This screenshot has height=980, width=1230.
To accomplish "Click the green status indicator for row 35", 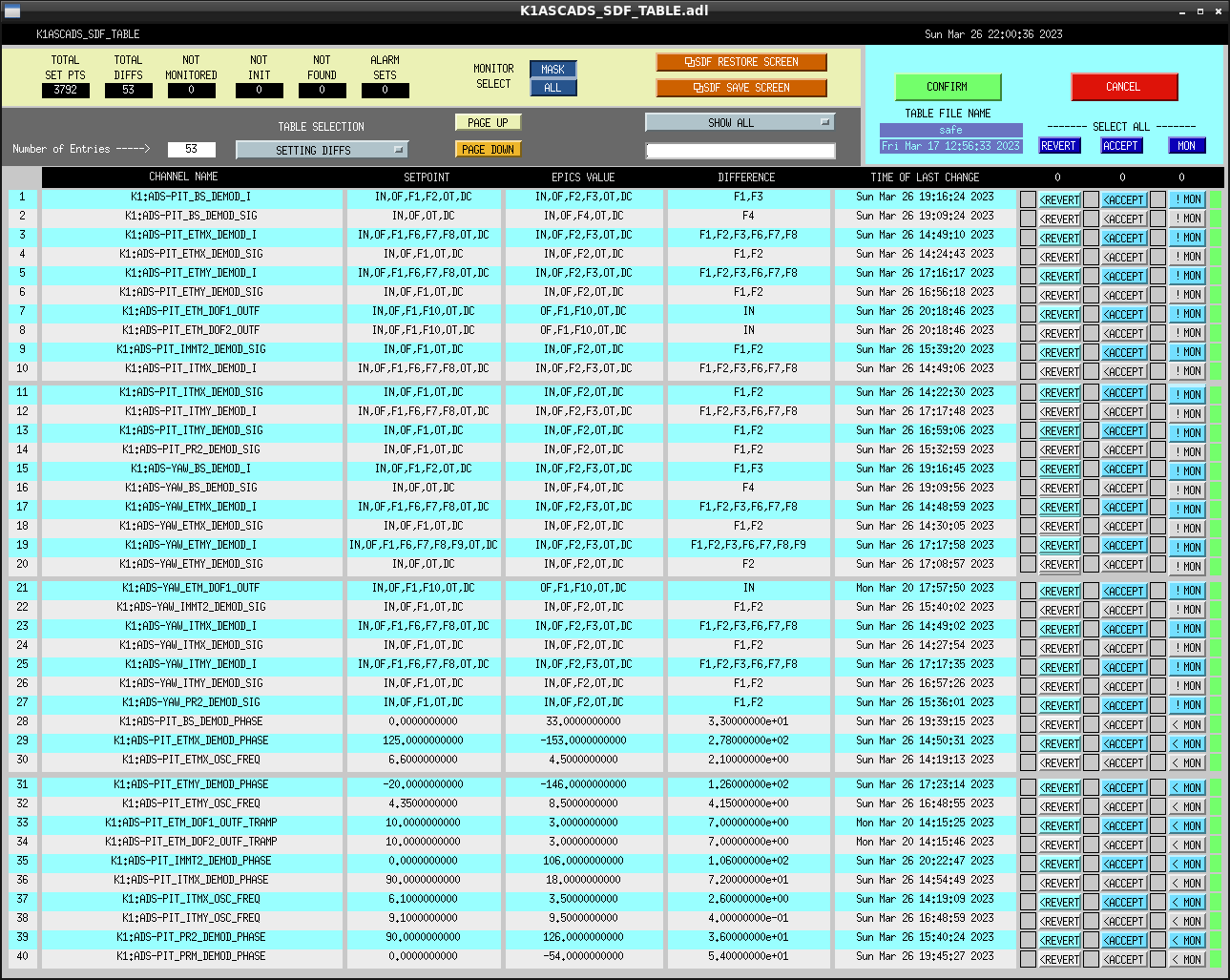I will click(1215, 864).
